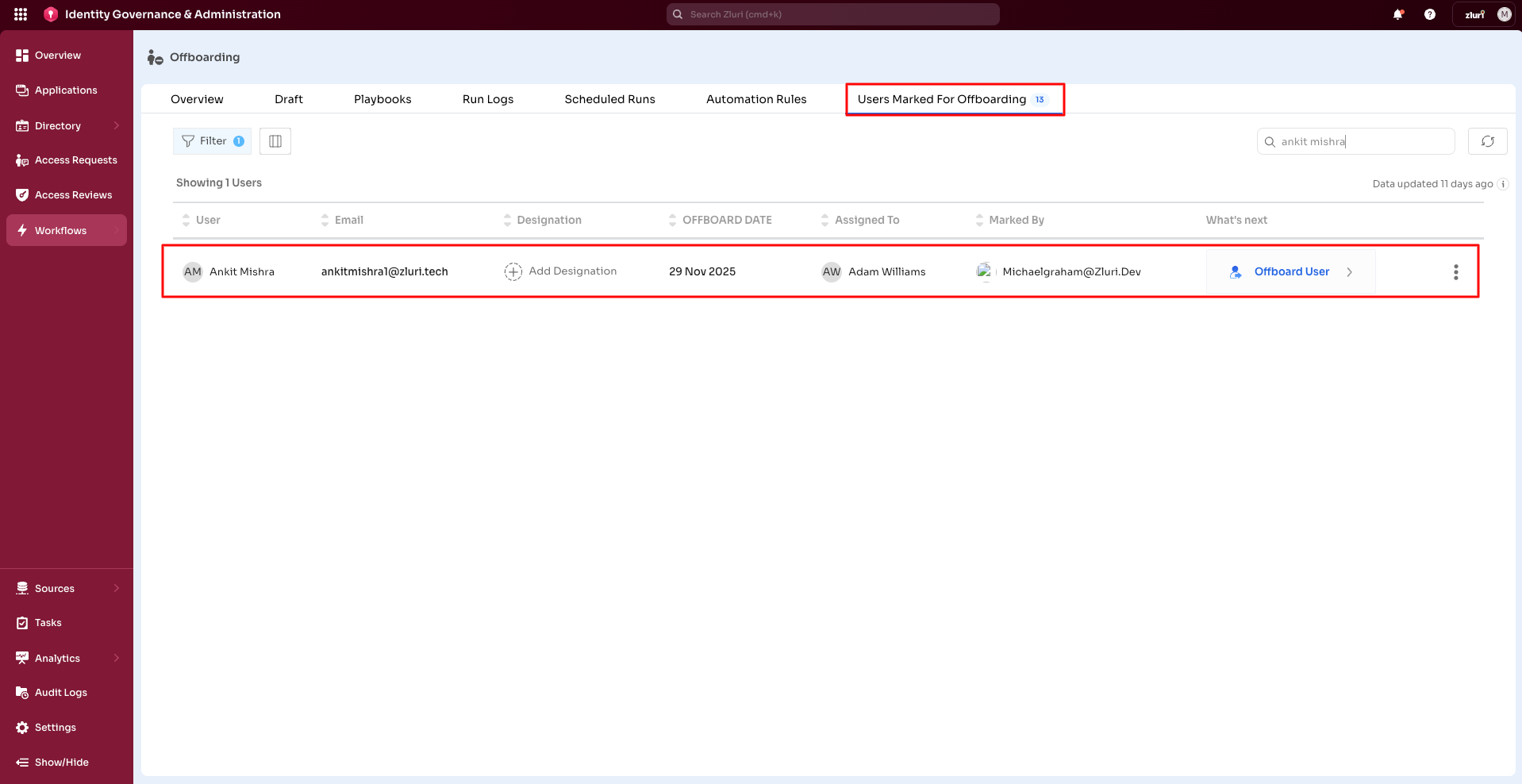Click the Workflows lightning bolt icon
Screen dimensions: 1522x784
click(x=22, y=231)
